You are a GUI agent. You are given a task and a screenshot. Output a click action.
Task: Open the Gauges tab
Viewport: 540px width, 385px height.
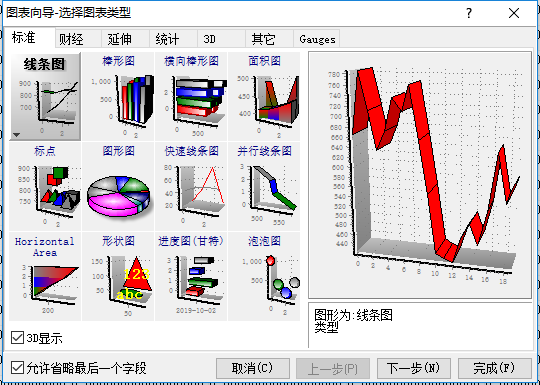[x=317, y=39]
